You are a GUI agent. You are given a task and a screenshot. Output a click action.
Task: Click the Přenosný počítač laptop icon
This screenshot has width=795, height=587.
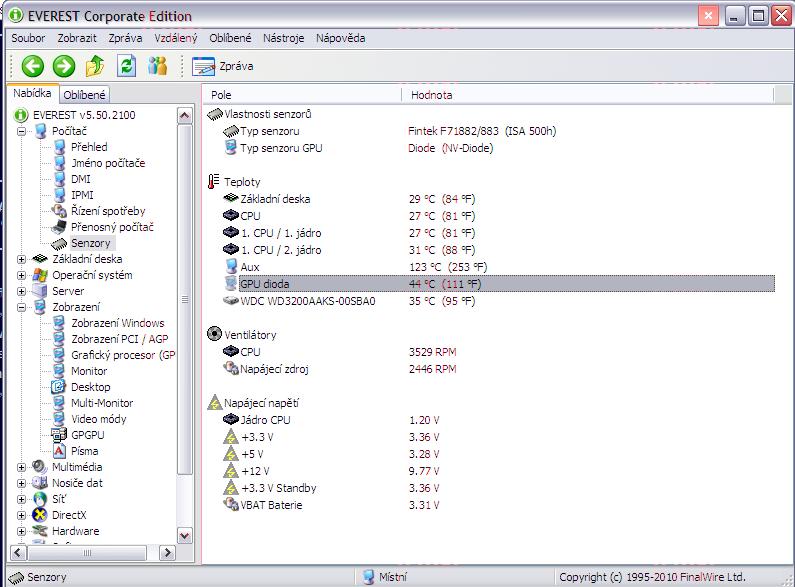59,227
